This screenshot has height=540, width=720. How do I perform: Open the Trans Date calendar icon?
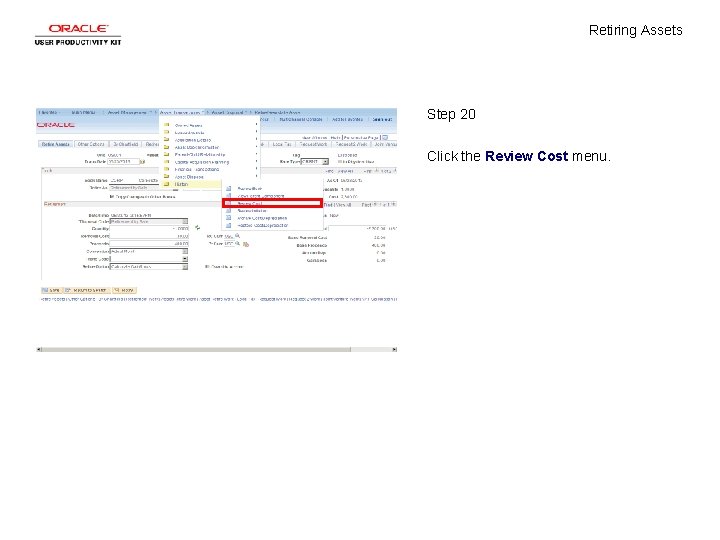[x=142, y=162]
